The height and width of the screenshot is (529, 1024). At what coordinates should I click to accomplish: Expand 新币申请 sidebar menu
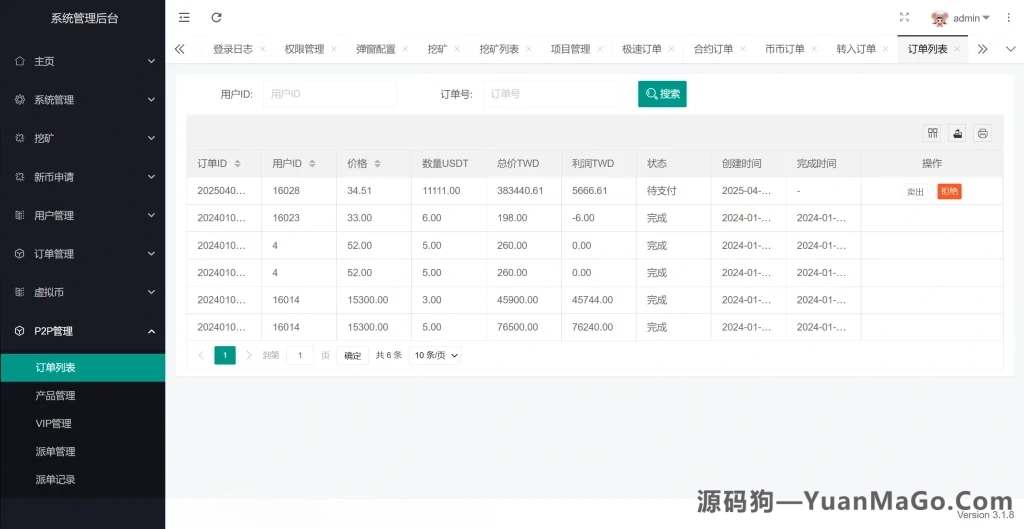pyautogui.click(x=82, y=177)
